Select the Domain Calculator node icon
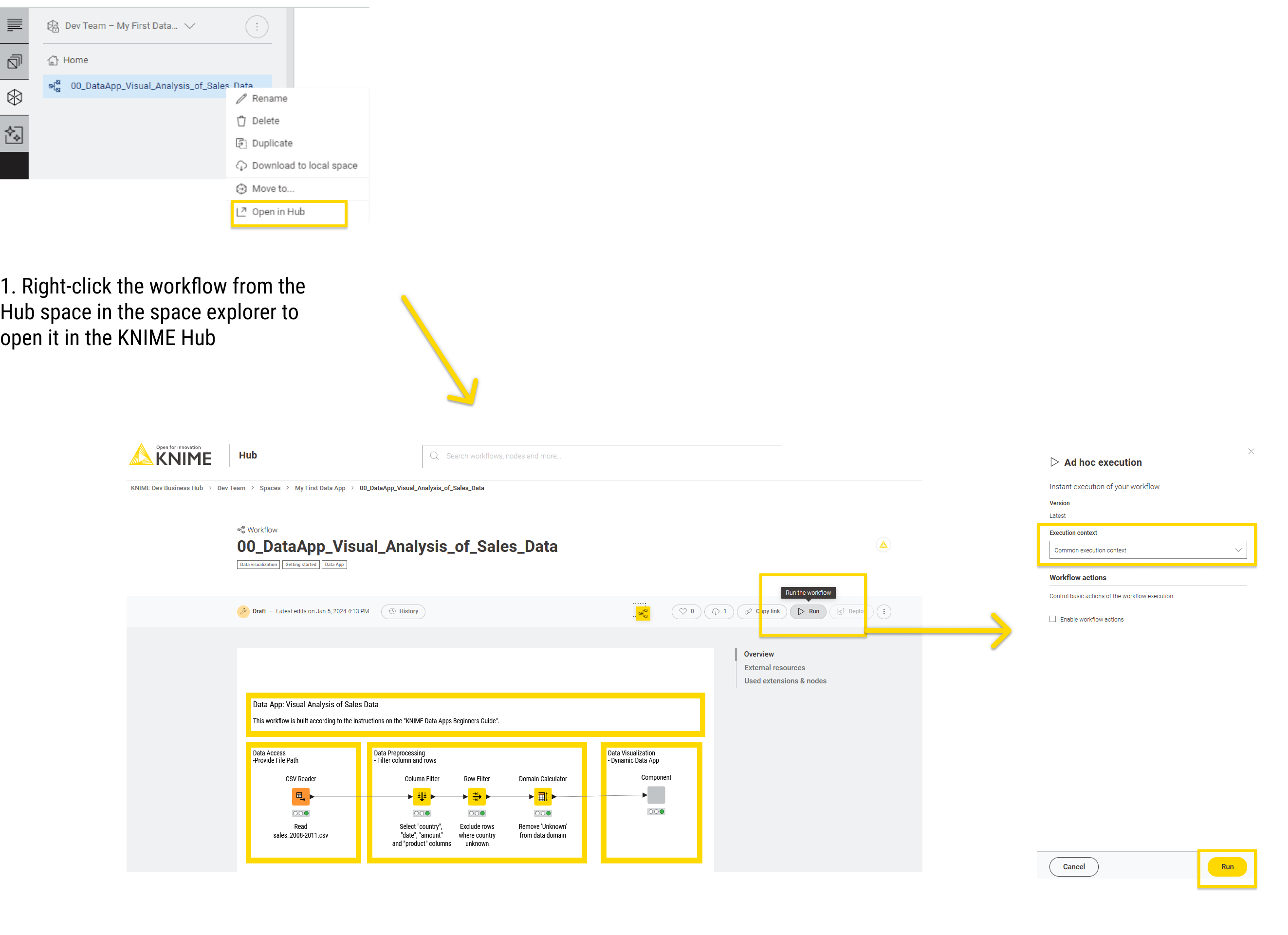1288x935 pixels. tap(542, 796)
